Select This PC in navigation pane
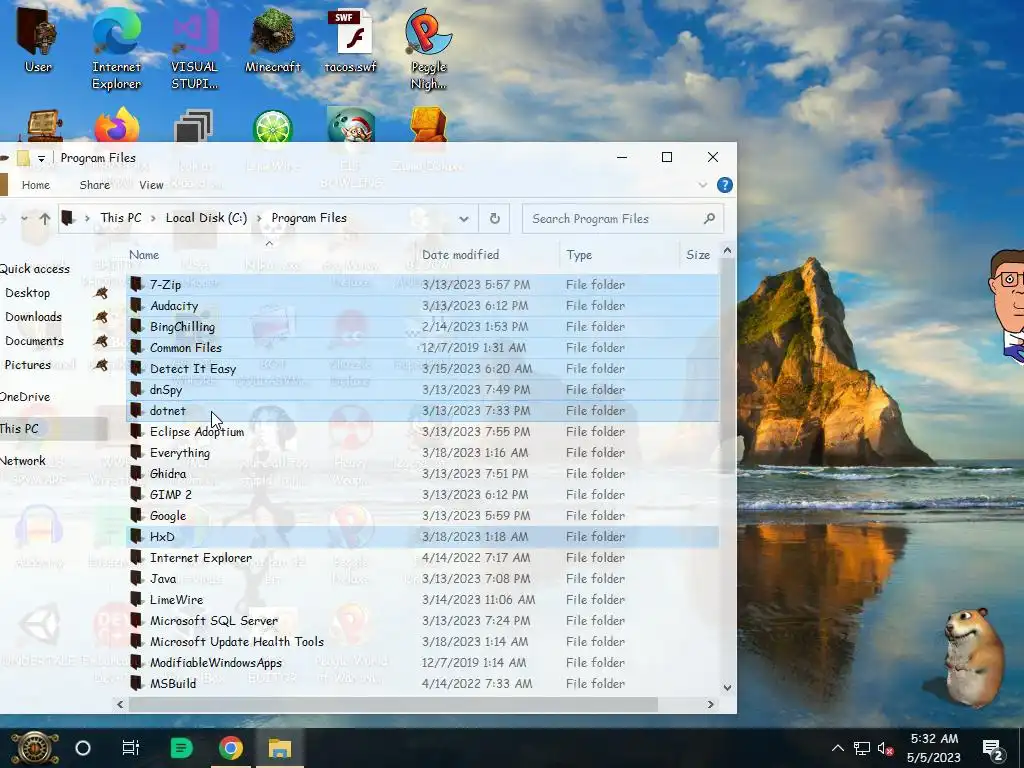This screenshot has height=768, width=1024. click(20, 428)
